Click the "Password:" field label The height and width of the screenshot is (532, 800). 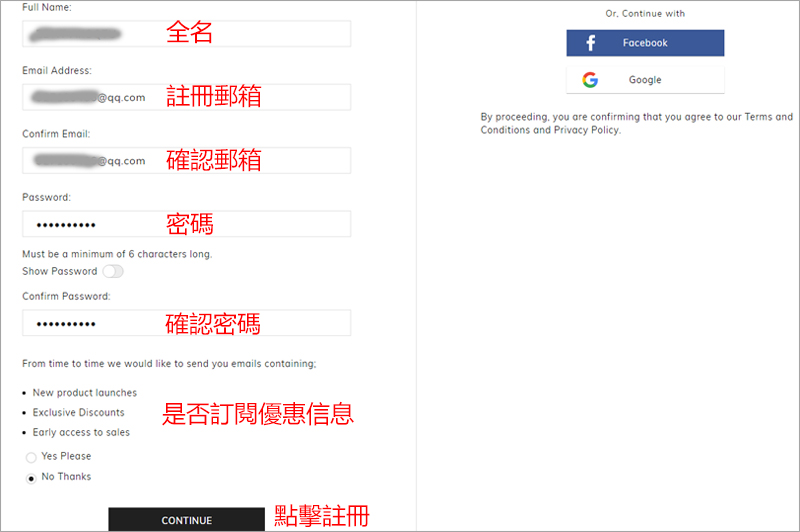pyautogui.click(x=46, y=197)
